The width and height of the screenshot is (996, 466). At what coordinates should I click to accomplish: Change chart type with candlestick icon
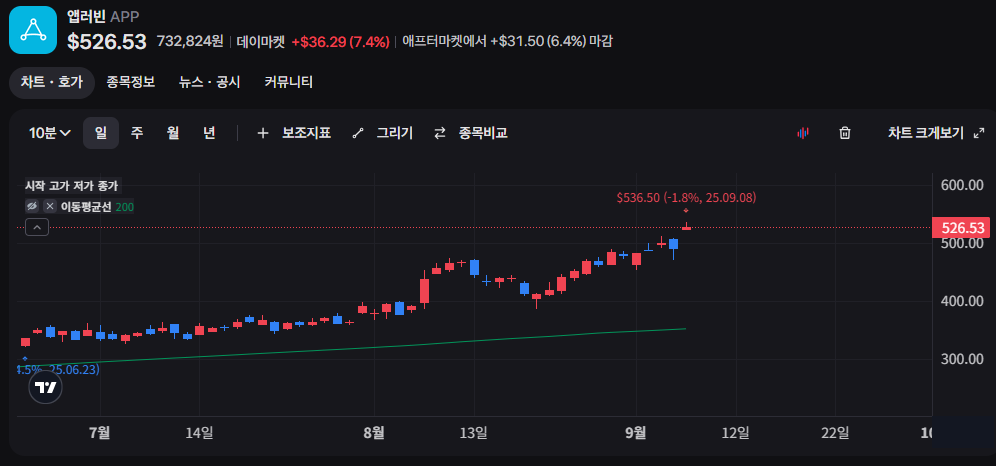(802, 133)
